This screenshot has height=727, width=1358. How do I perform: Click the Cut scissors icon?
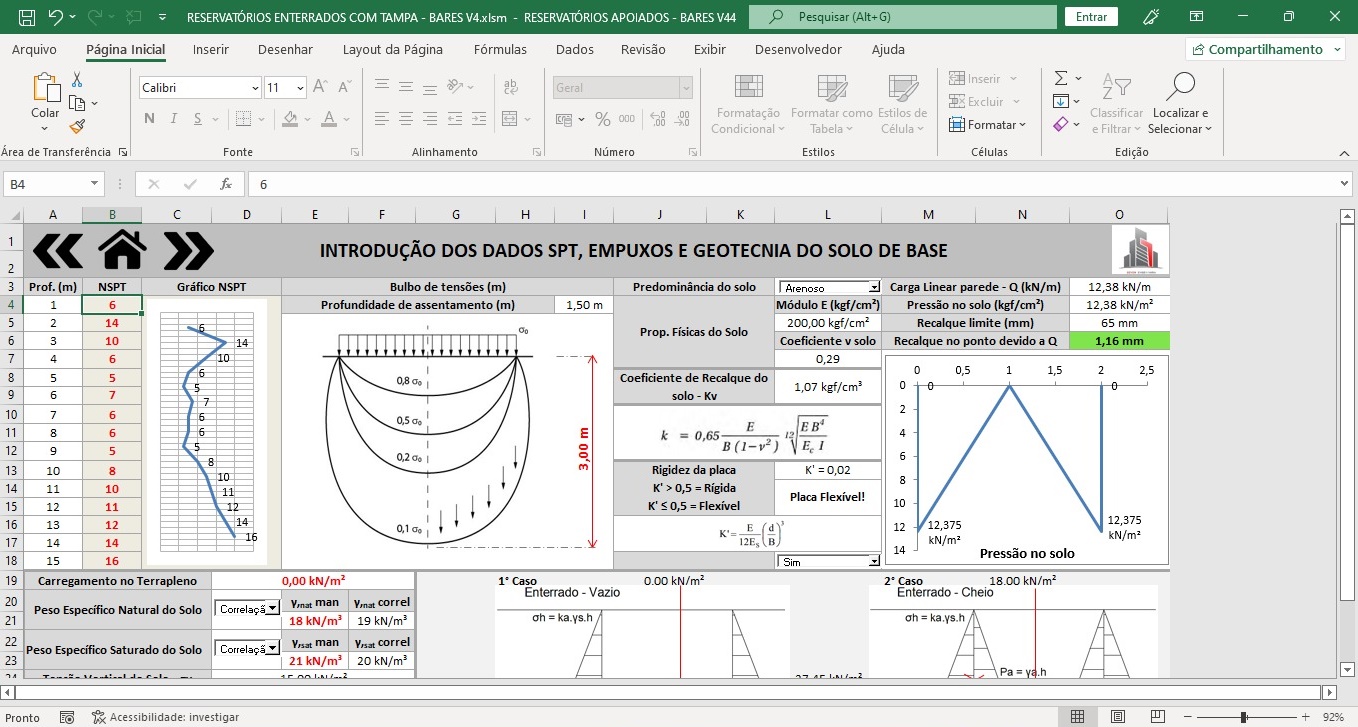tap(77, 80)
